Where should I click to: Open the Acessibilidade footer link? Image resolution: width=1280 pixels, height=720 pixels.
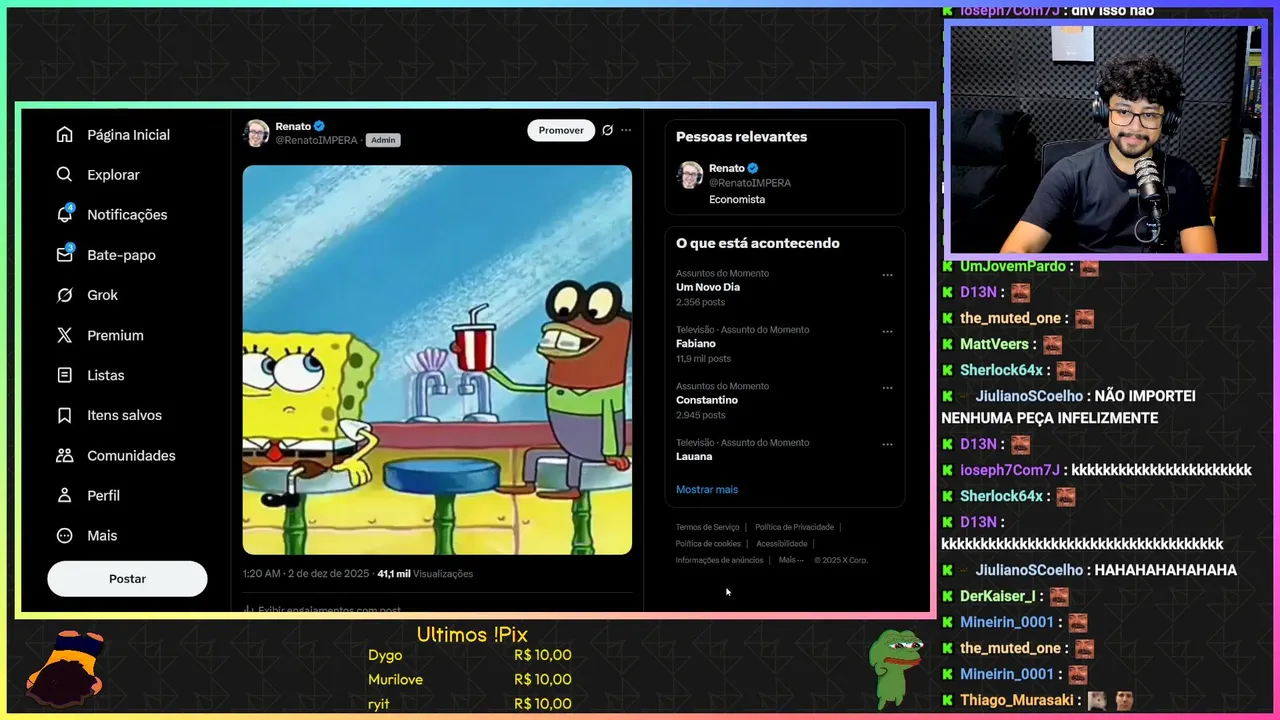click(782, 544)
